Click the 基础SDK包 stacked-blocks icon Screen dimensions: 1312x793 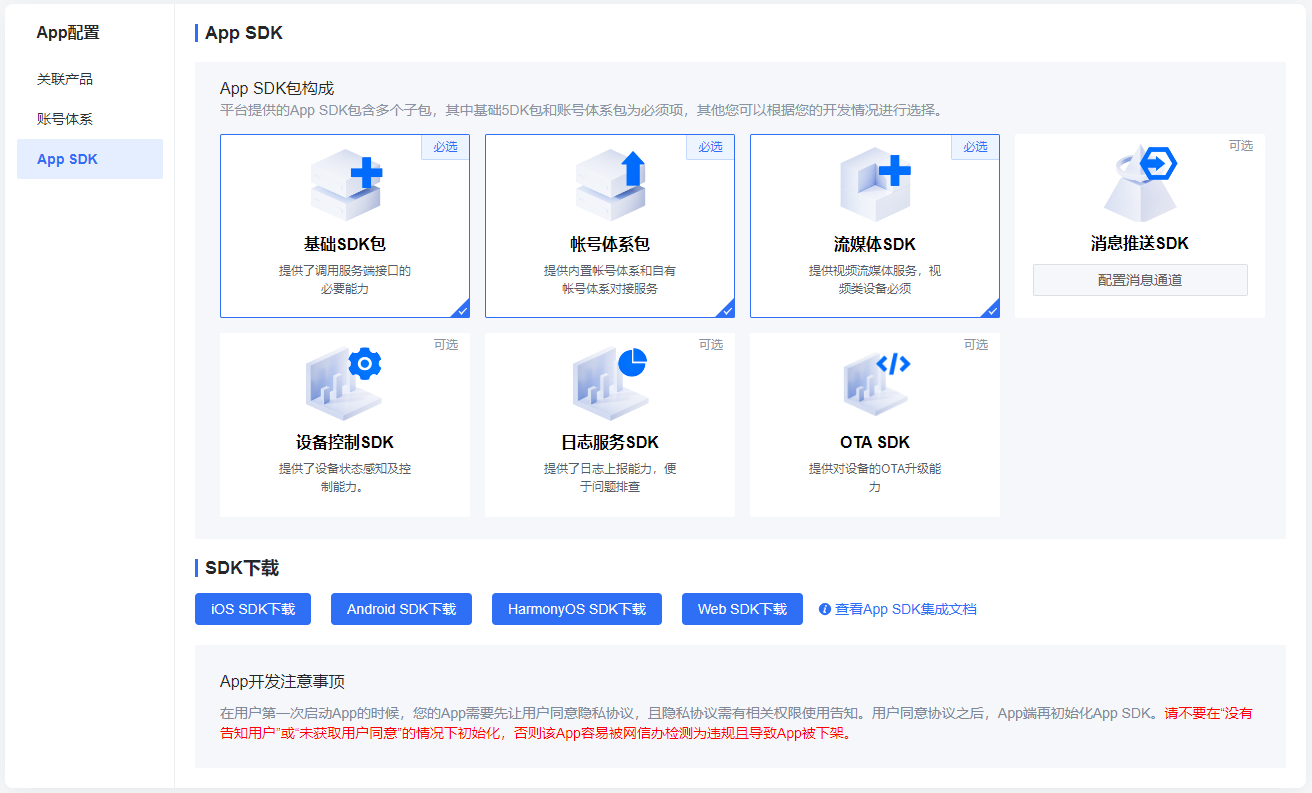point(344,185)
